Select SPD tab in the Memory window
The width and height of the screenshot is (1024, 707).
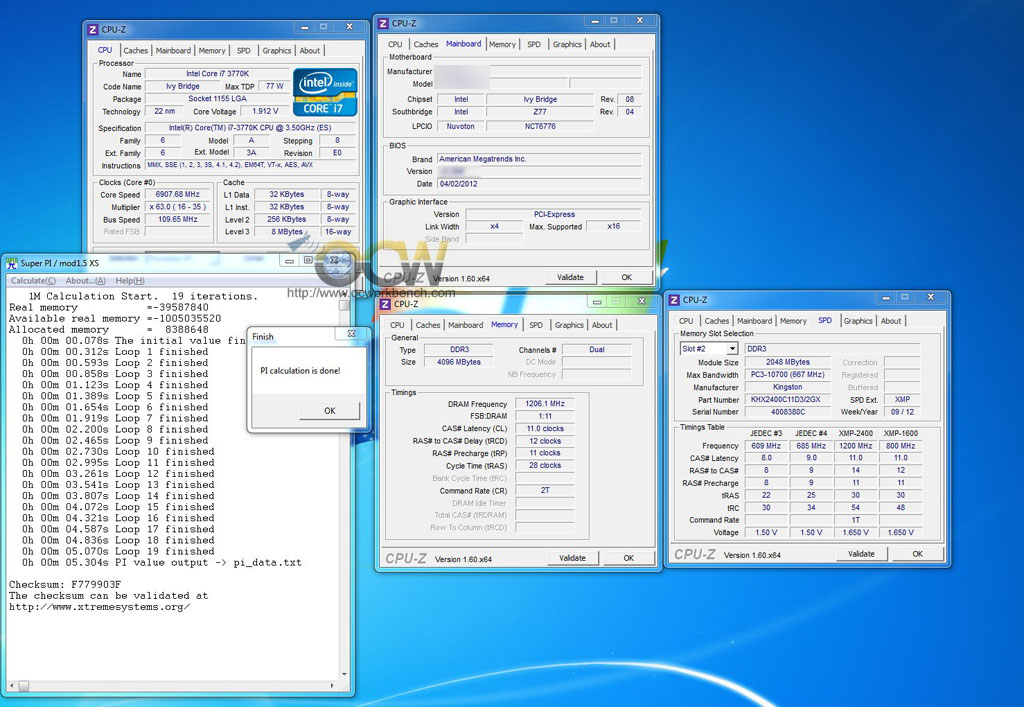click(536, 325)
